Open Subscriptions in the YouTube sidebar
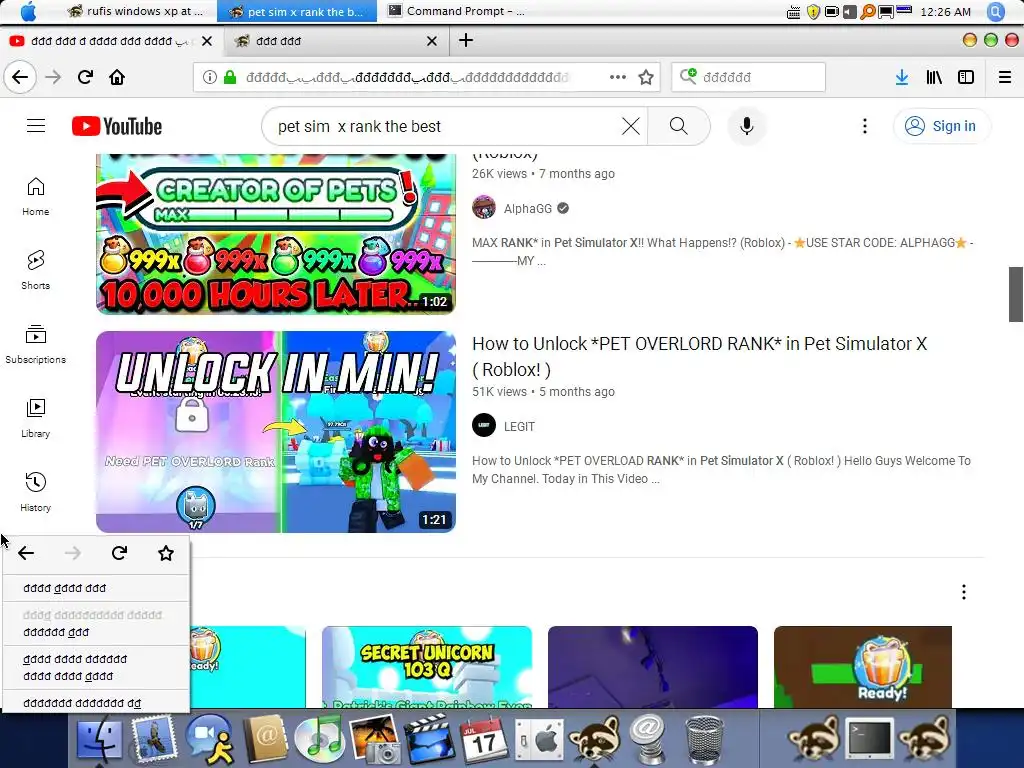This screenshot has height=768, width=1024. 35,344
